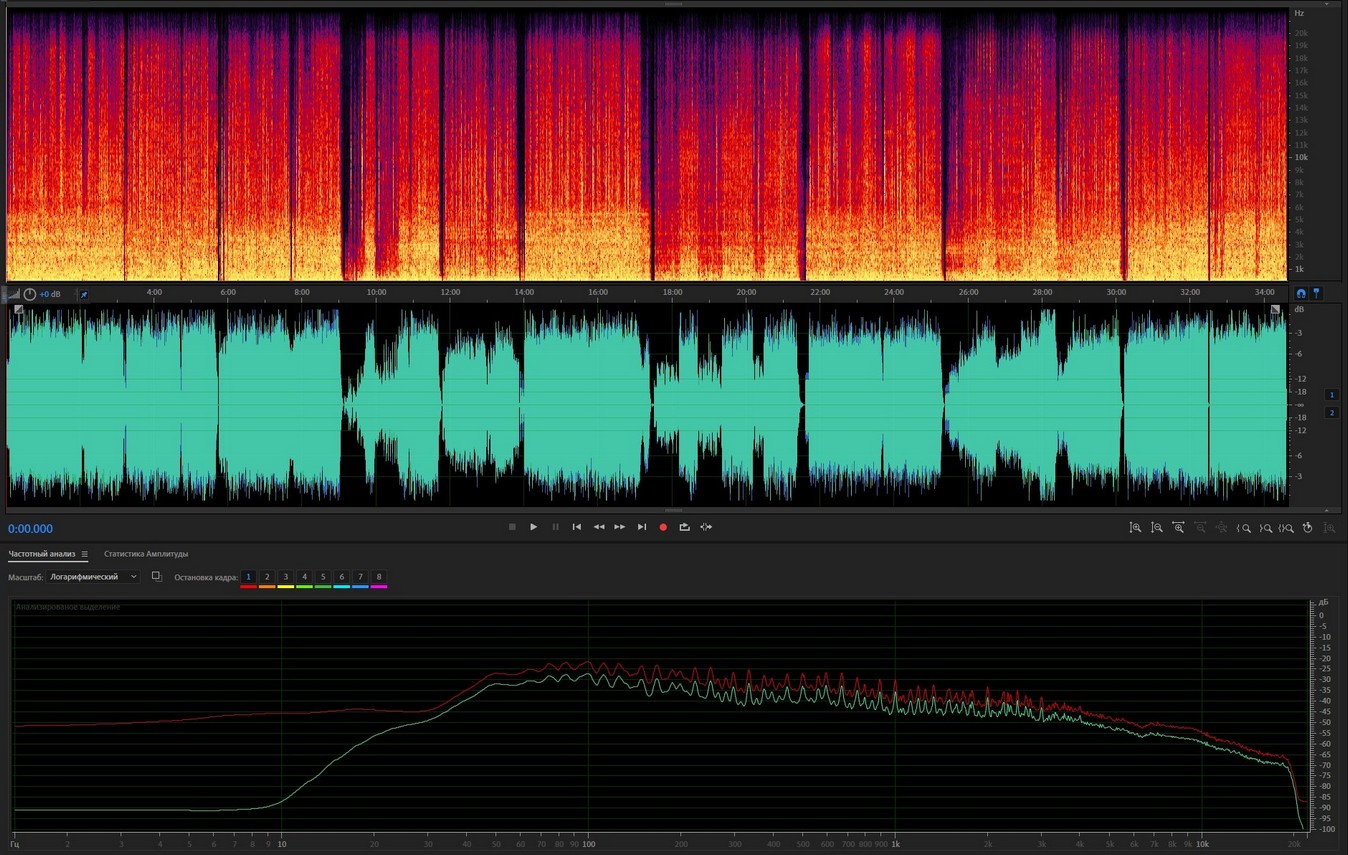Click the +0 dB volume knob
Screen dimensions: 1348x855
[30, 294]
